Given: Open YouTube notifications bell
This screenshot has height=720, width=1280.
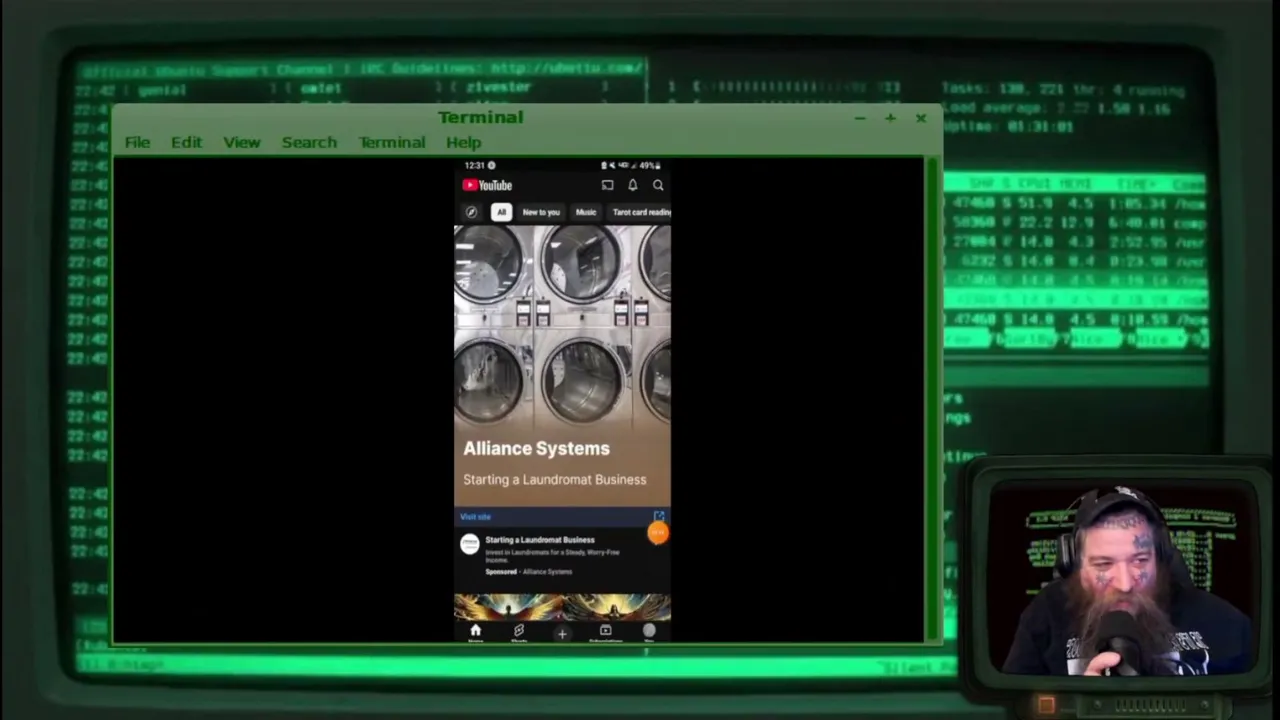Looking at the screenshot, I should [632, 185].
